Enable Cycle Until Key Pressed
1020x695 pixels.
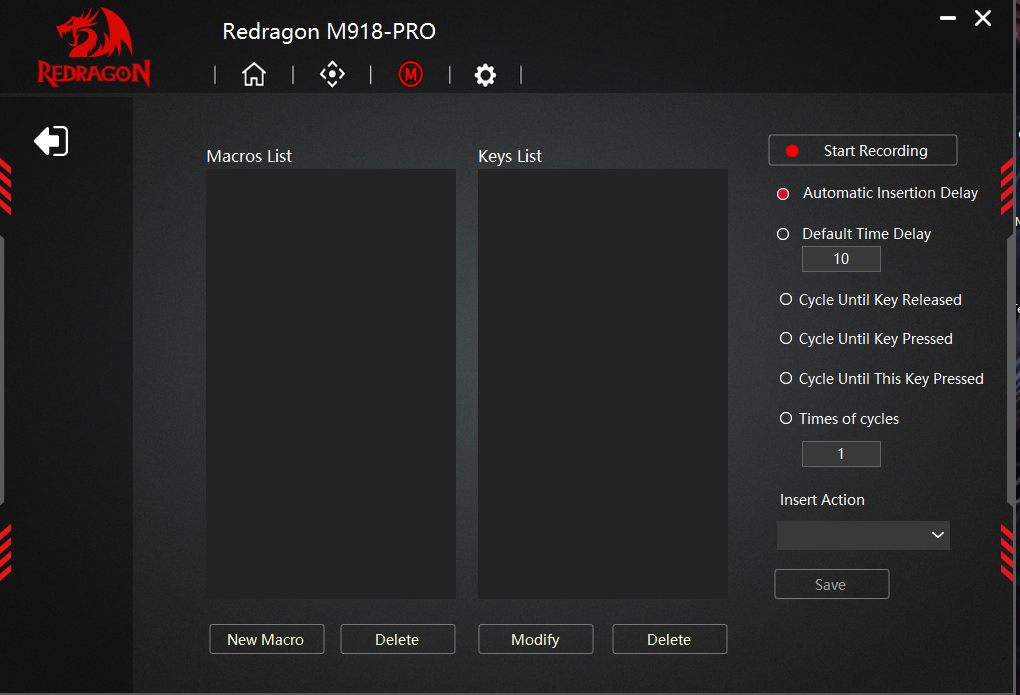click(786, 338)
